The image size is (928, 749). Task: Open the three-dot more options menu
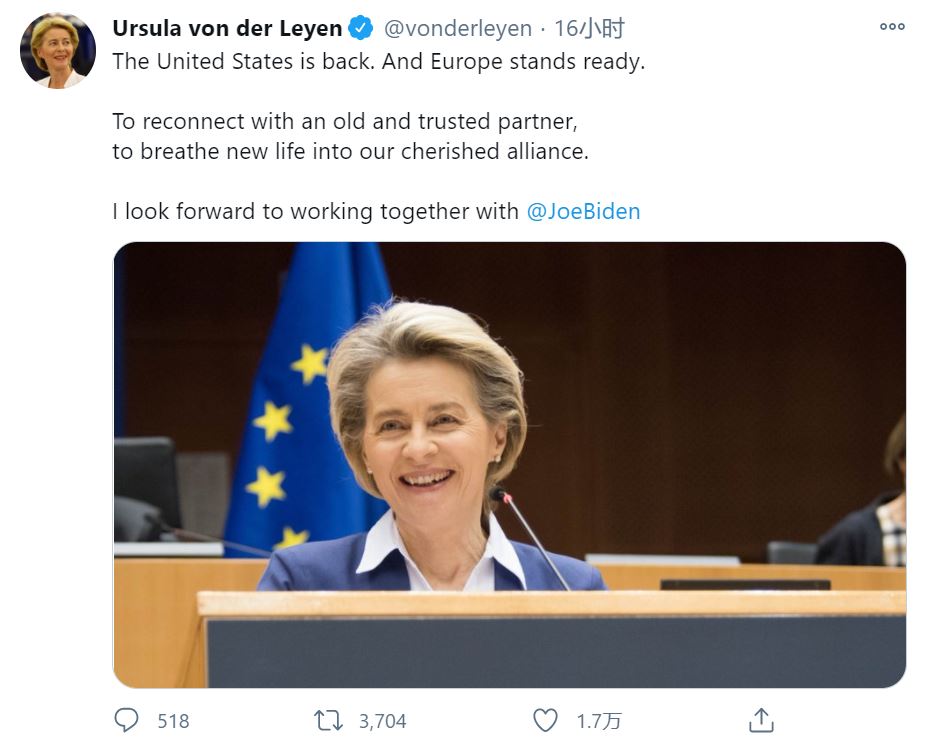click(x=891, y=28)
